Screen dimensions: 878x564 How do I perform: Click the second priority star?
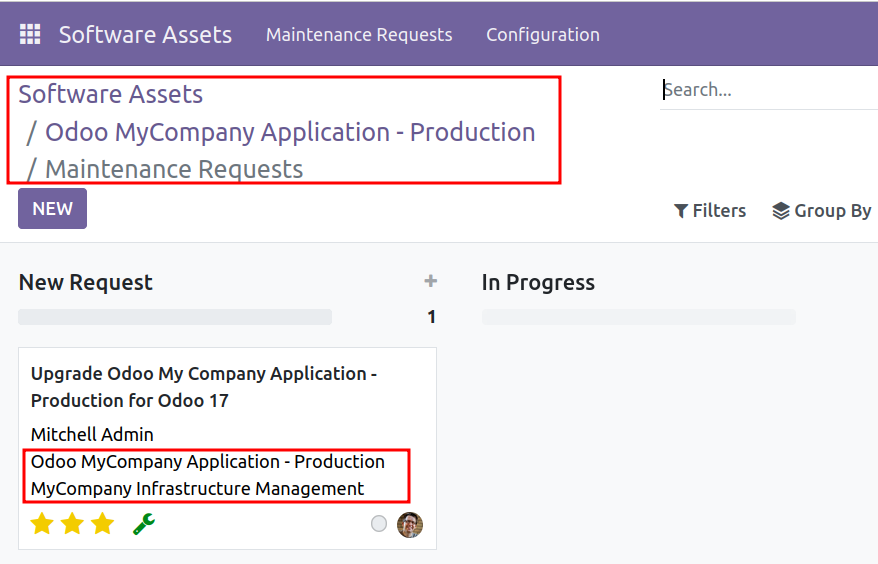point(72,524)
